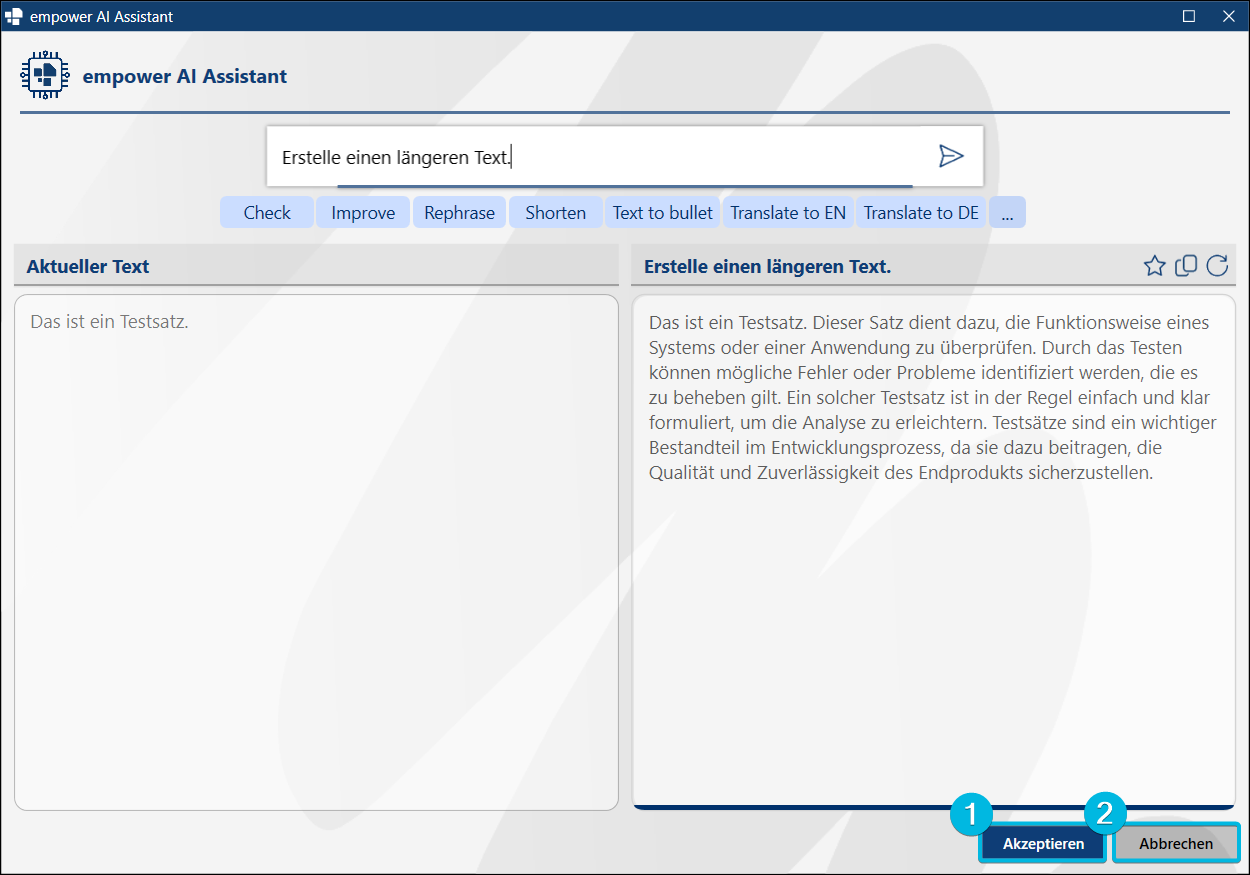Click the Text to bullet action

point(663,212)
